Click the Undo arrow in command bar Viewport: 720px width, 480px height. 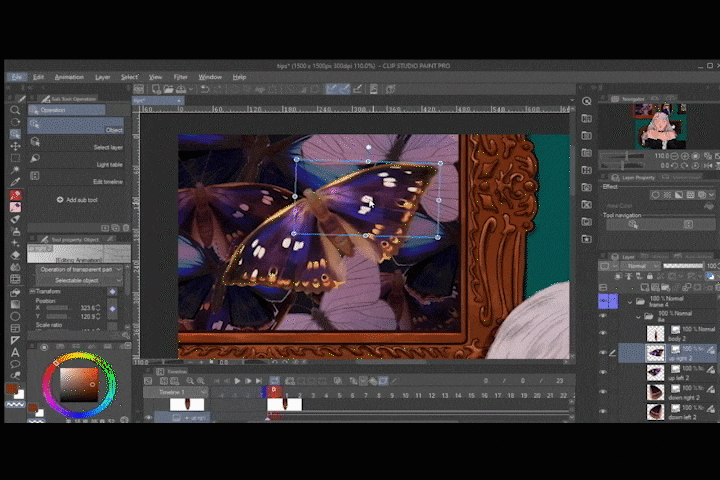pos(205,89)
